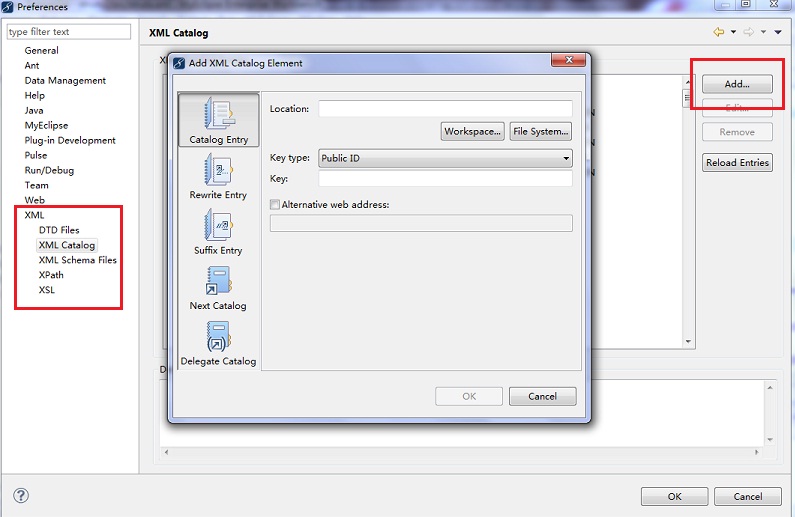This screenshot has height=517, width=795.
Task: Click OK in the Preferences window
Action: tap(674, 497)
